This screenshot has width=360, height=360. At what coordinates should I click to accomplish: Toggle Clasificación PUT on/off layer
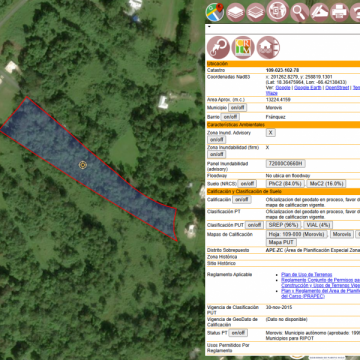click(x=254, y=225)
